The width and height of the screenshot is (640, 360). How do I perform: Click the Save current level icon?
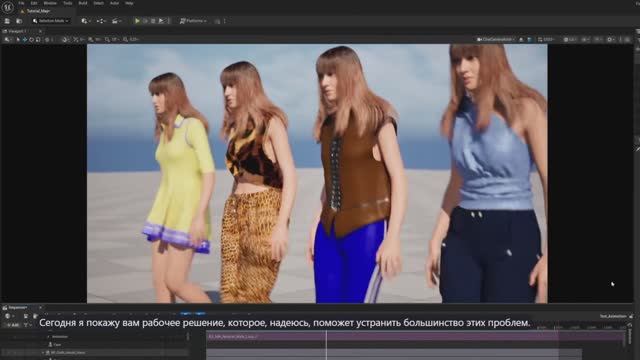click(7, 21)
